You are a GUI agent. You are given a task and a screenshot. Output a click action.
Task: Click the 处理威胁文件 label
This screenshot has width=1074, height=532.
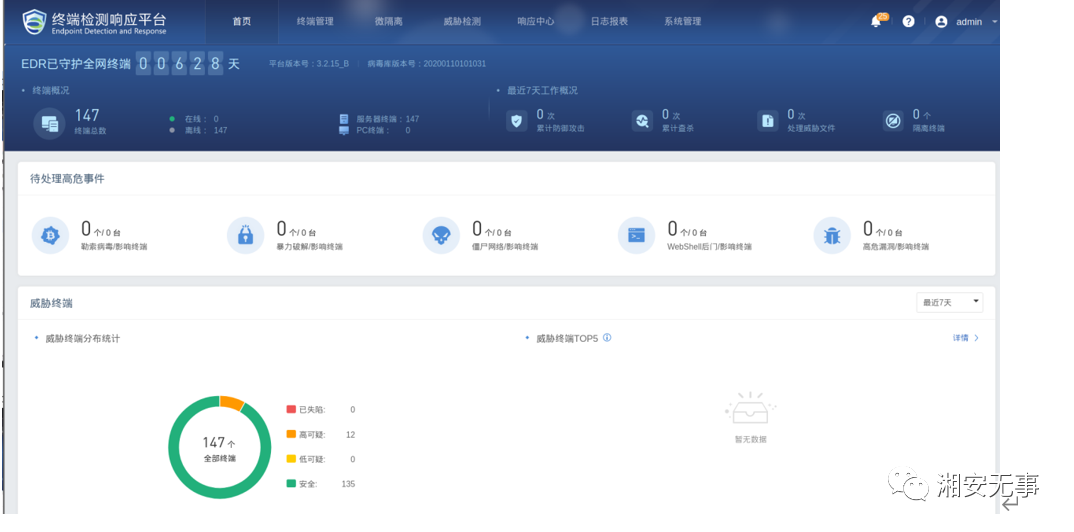811,128
